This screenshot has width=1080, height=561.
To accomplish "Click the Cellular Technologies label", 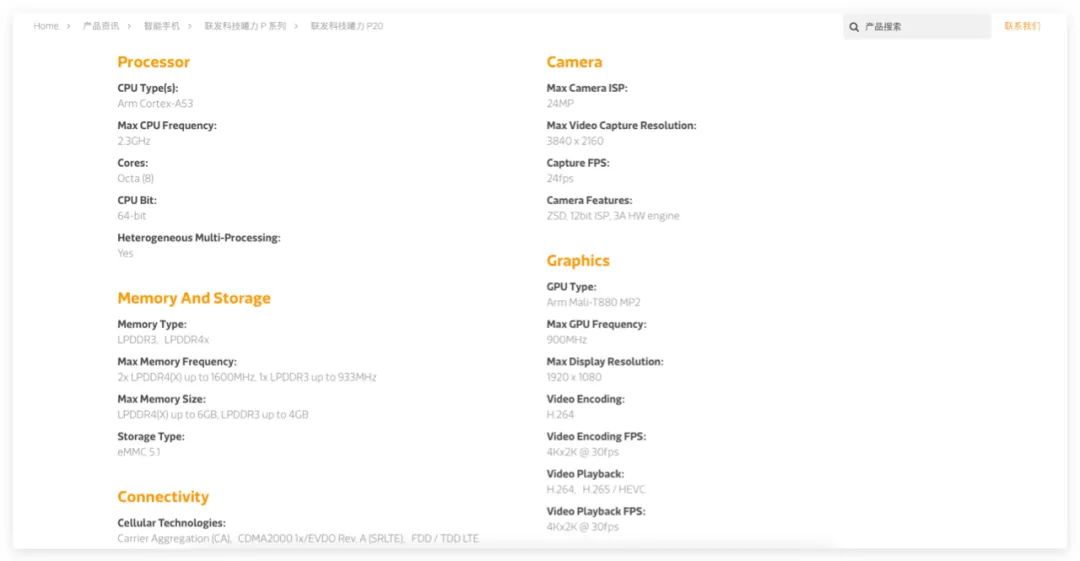I will coord(171,523).
